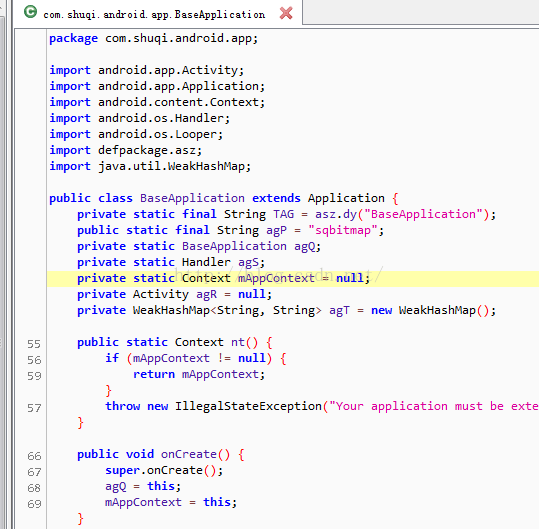Click the package com.shuqi.android.app line
The image size is (539, 529).
point(153,38)
